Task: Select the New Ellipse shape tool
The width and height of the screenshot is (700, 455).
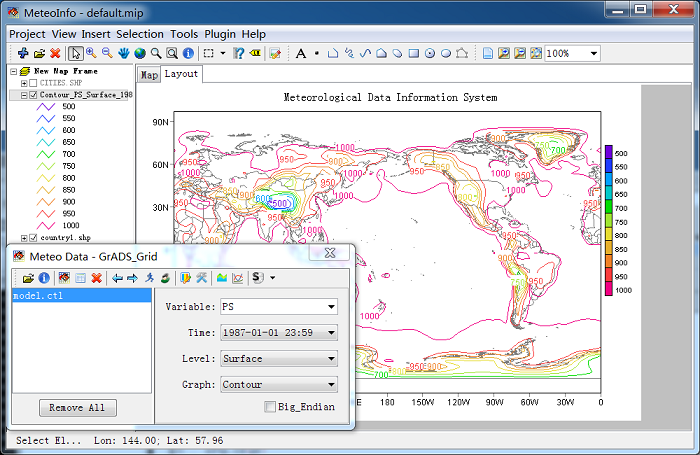Action: (x=446, y=54)
